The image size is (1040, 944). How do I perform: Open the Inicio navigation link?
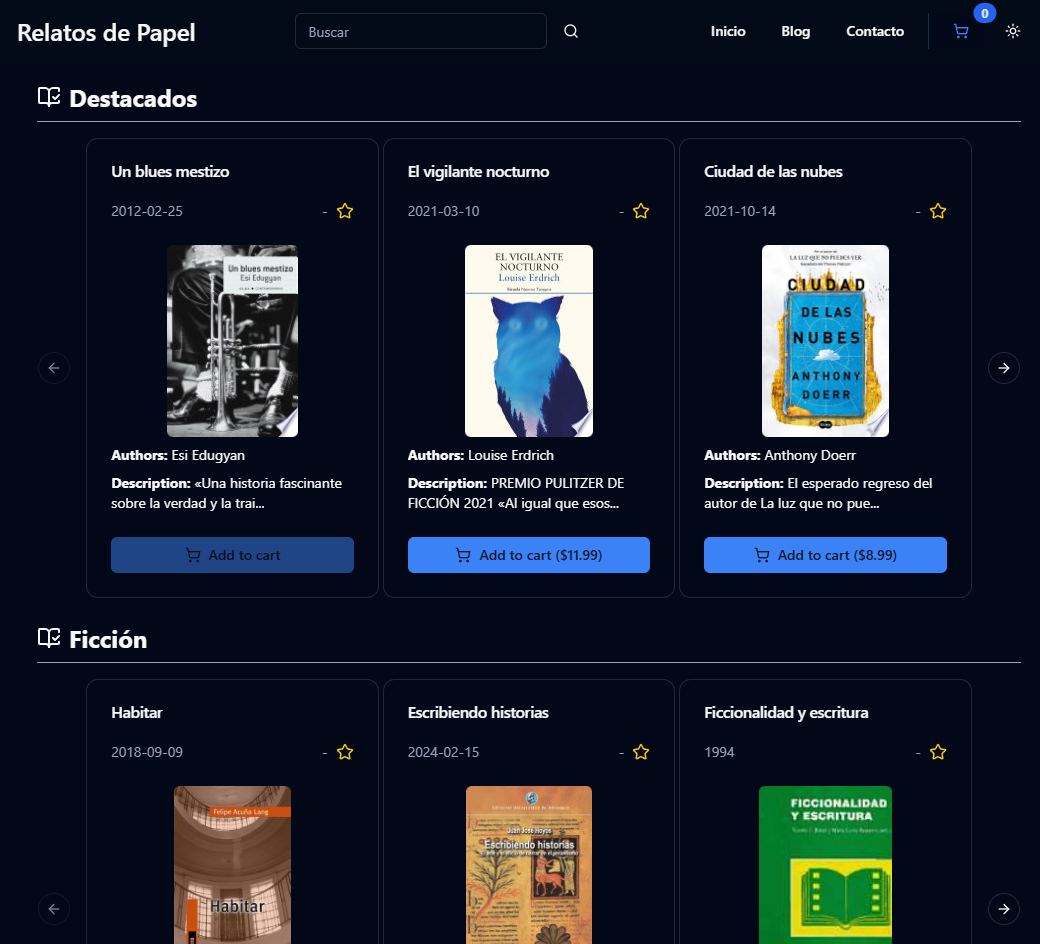coord(728,31)
